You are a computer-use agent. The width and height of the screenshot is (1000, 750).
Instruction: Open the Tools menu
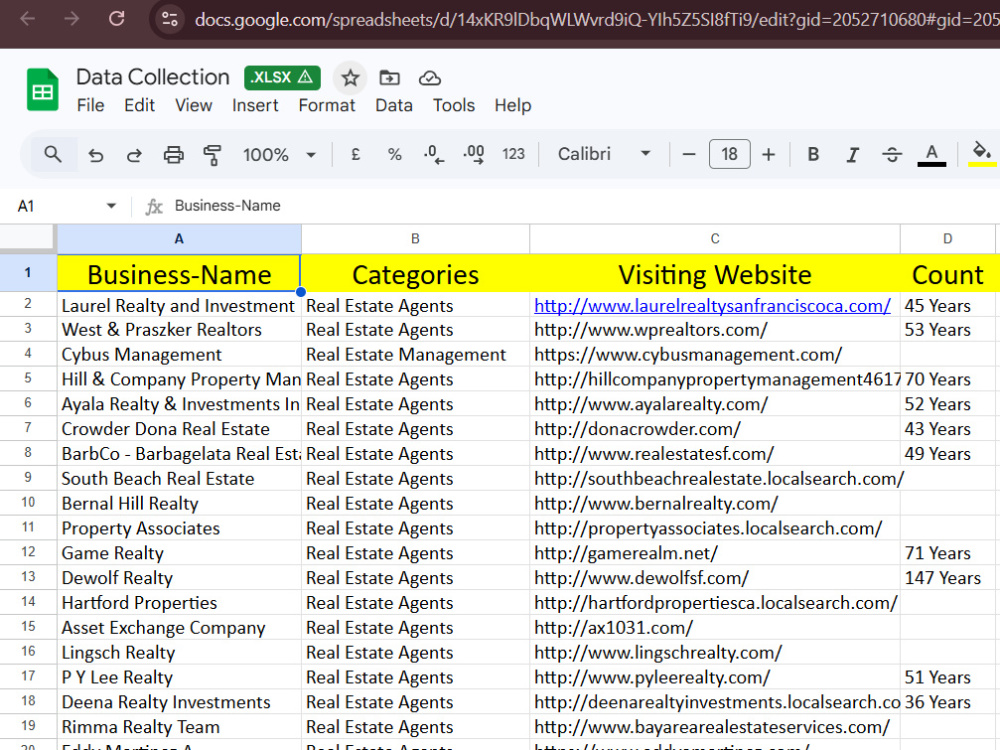coord(453,105)
